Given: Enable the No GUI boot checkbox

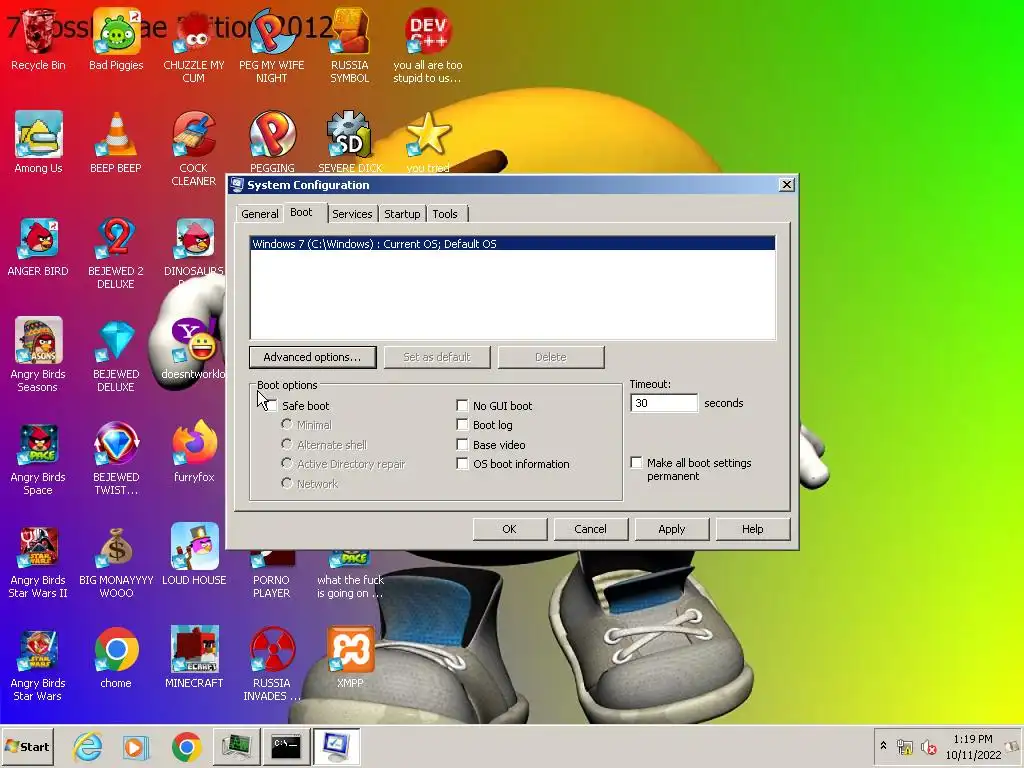Looking at the screenshot, I should click(462, 406).
